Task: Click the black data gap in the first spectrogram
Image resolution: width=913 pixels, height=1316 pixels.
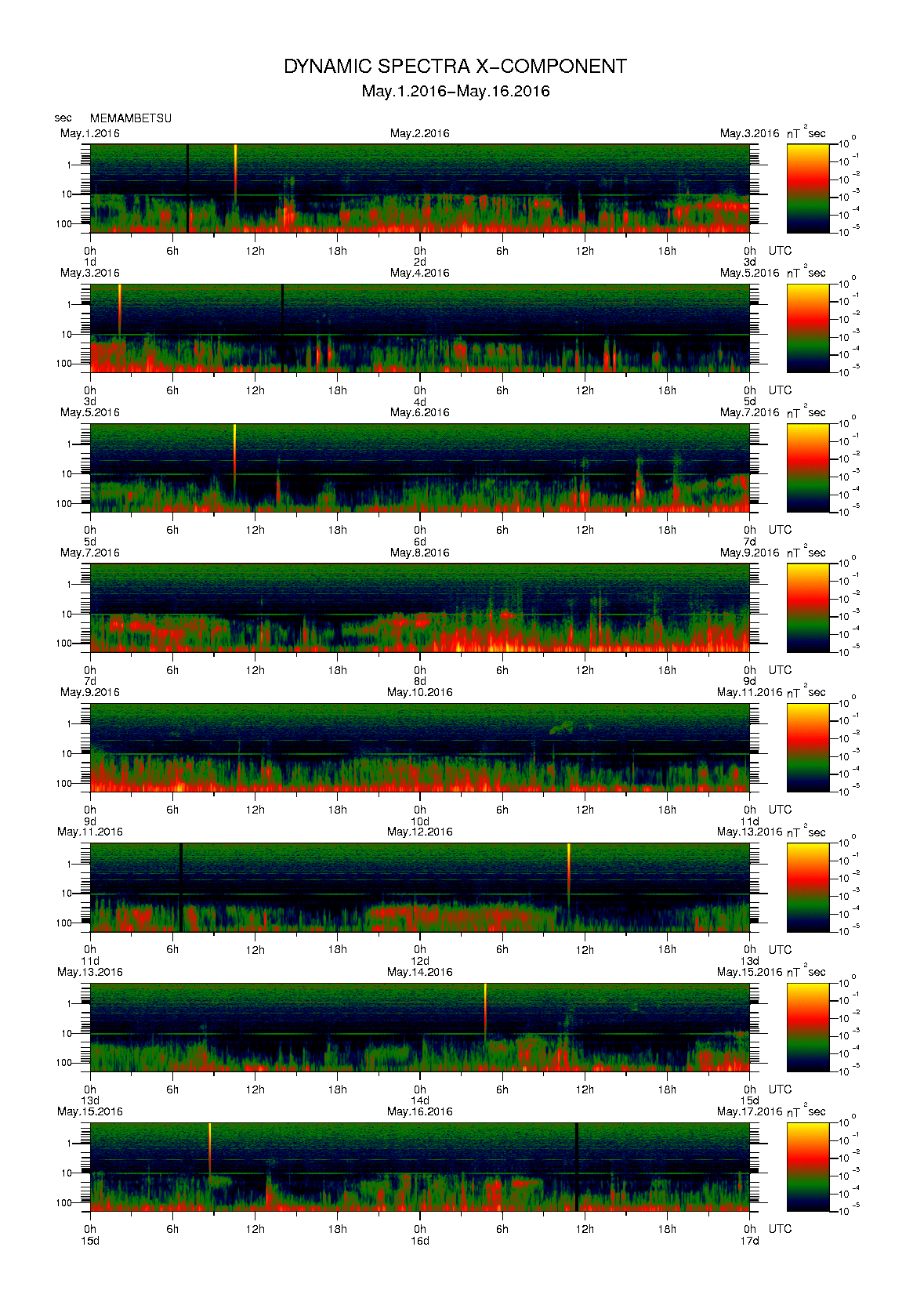Action: (x=188, y=188)
